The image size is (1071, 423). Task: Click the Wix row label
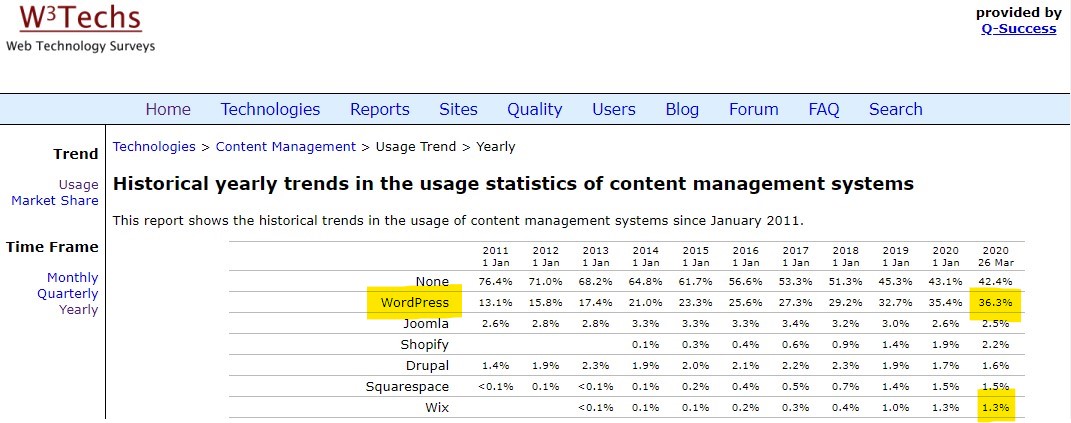coord(437,407)
